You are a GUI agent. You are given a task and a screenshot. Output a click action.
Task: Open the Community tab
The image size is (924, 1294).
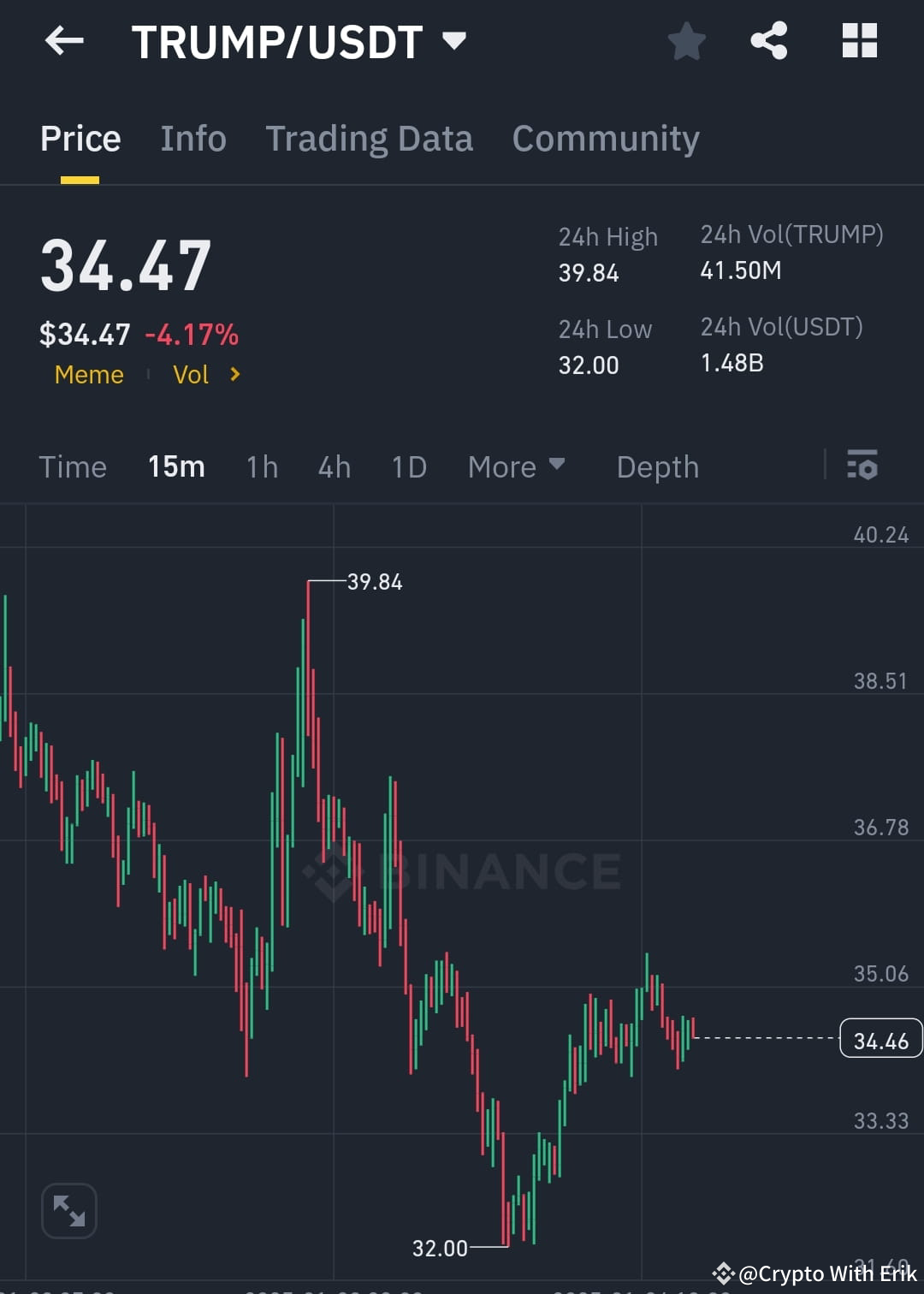(x=606, y=138)
